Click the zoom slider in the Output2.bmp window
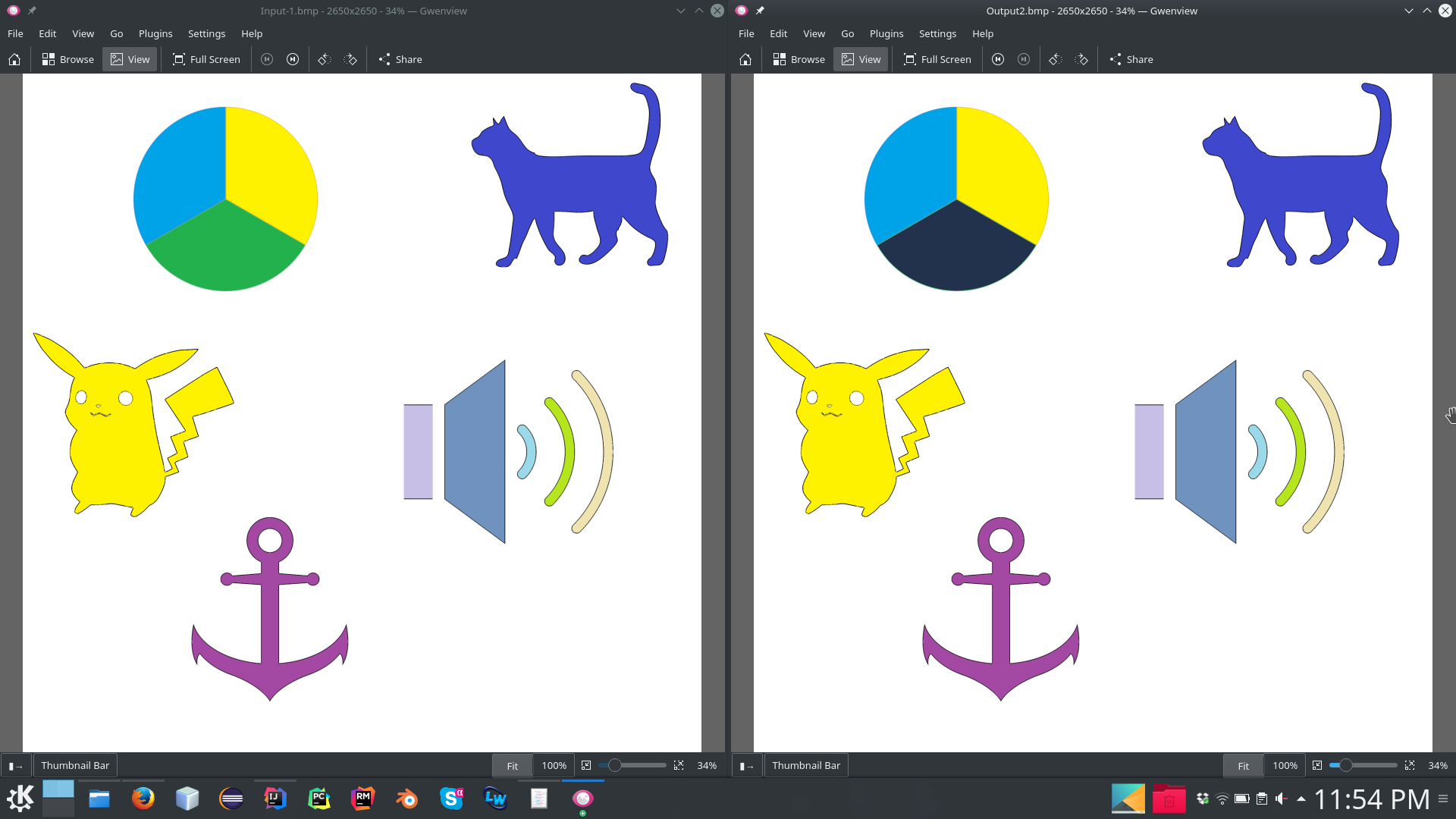Image resolution: width=1456 pixels, height=819 pixels. (x=1363, y=766)
